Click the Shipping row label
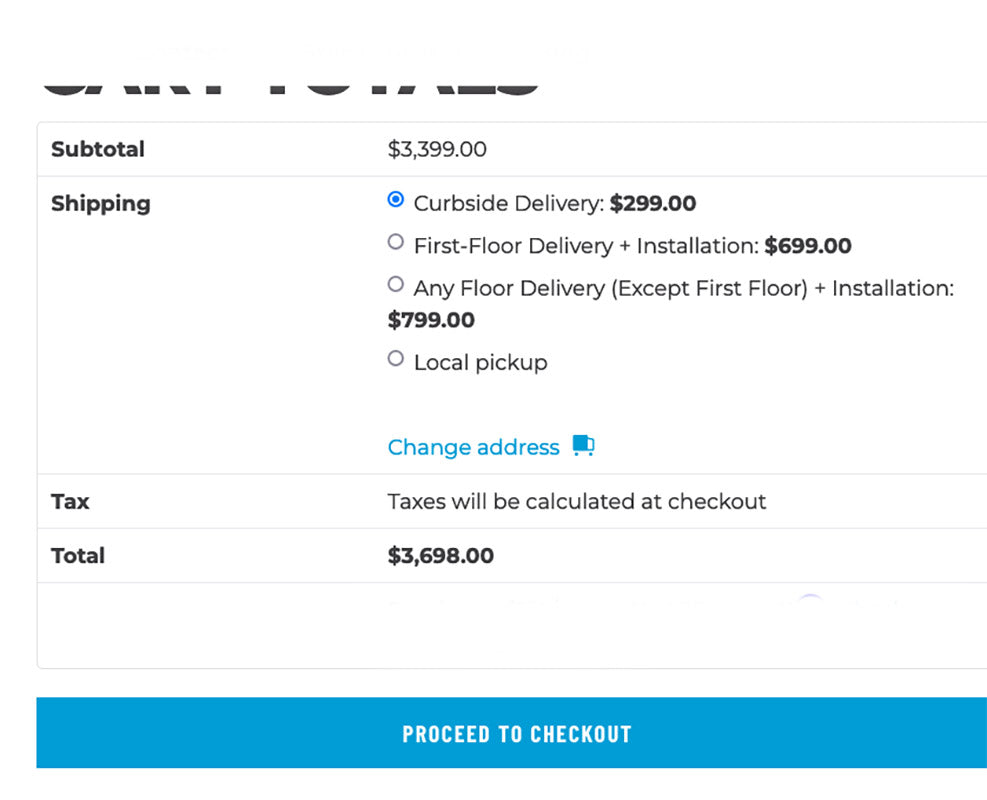 (101, 203)
